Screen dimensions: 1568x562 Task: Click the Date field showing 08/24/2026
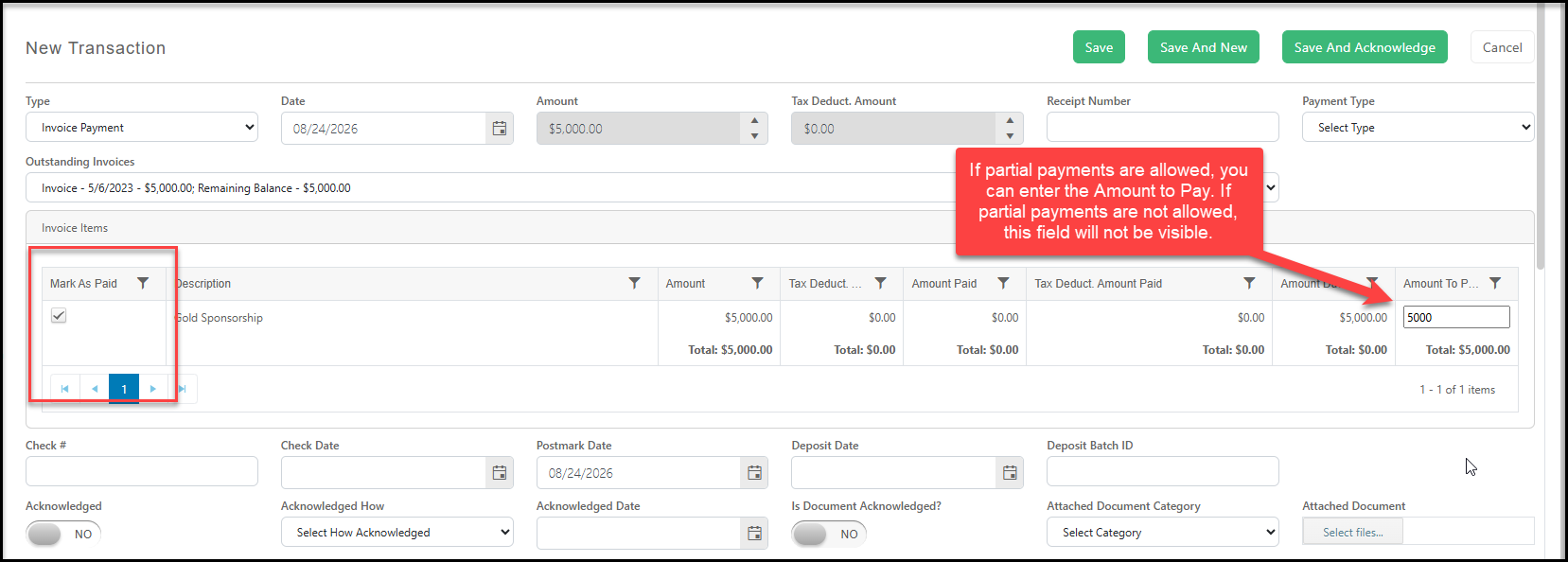pyautogui.click(x=384, y=129)
